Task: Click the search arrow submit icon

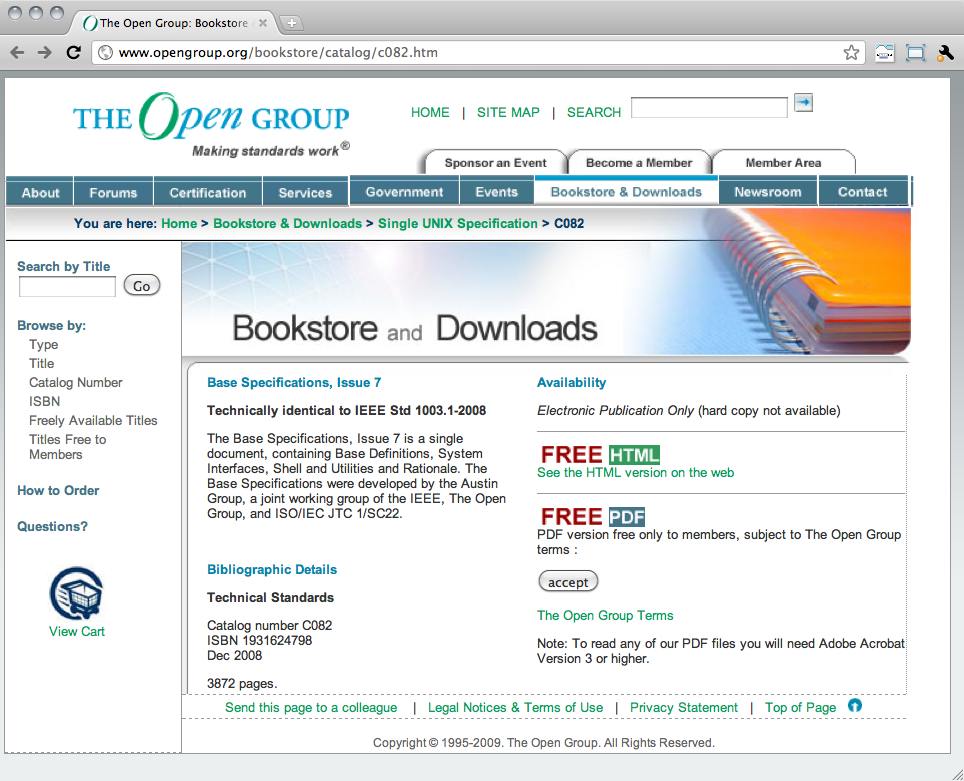Action: point(803,102)
